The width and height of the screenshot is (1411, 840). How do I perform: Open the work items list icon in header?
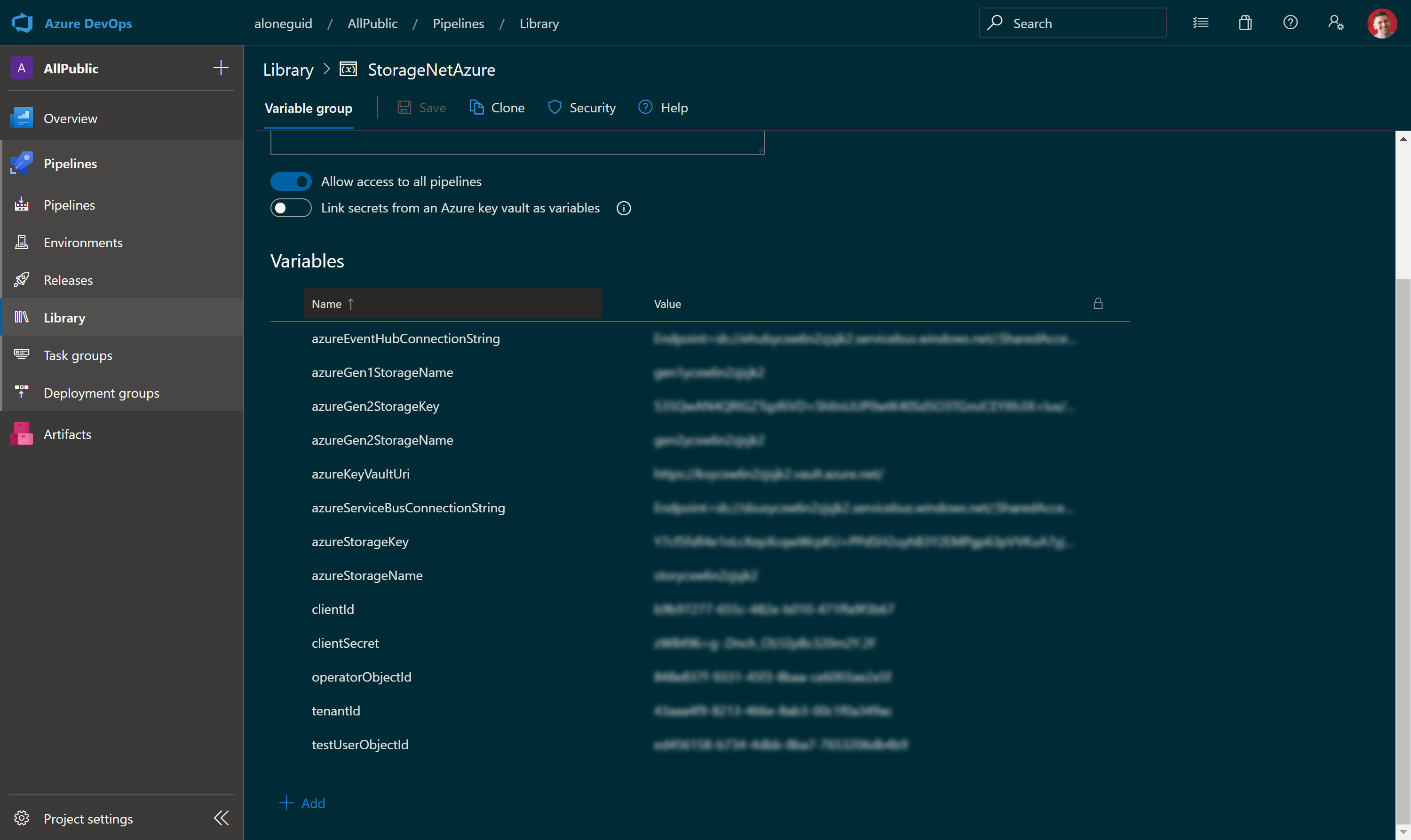click(x=1200, y=23)
